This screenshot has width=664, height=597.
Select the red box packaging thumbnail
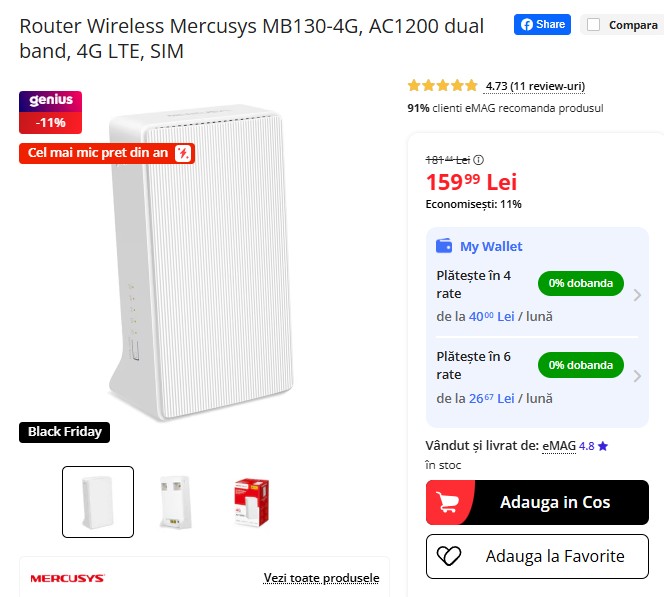250,502
